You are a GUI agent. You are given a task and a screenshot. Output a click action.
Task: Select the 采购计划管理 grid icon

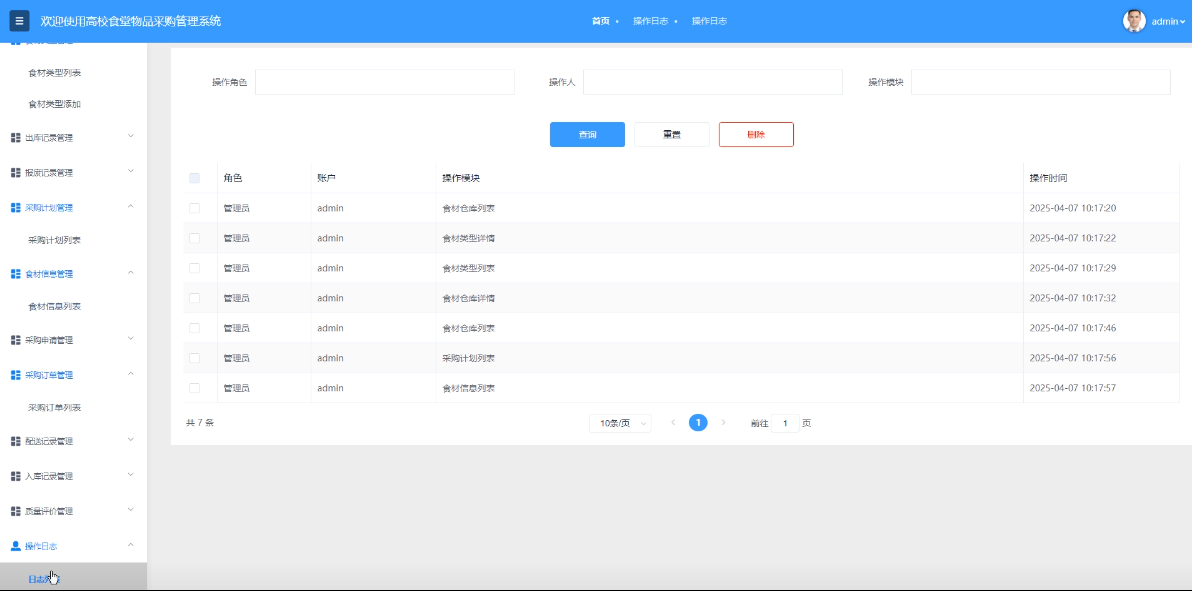[x=15, y=207]
